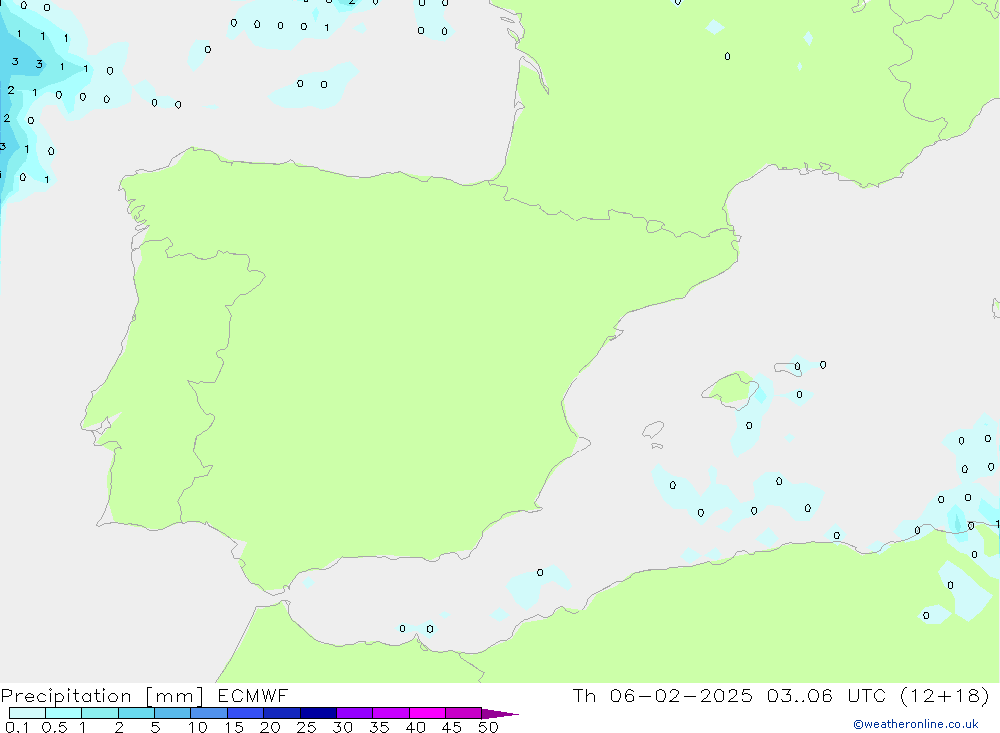Pick the 10–15 mm legend swatch

209,713
